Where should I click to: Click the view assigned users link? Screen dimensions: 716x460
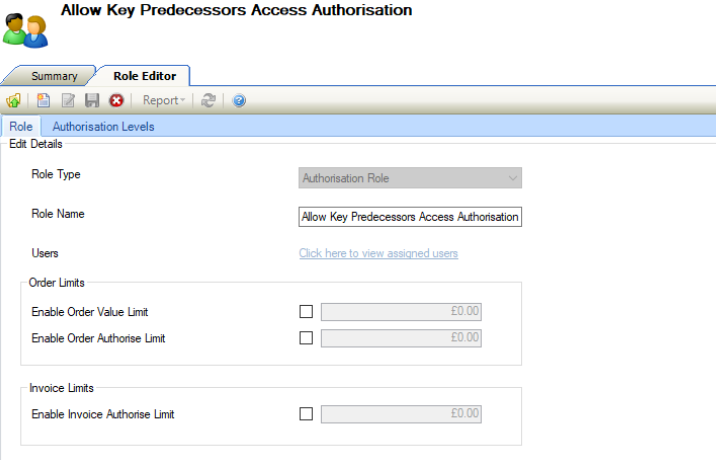click(378, 253)
